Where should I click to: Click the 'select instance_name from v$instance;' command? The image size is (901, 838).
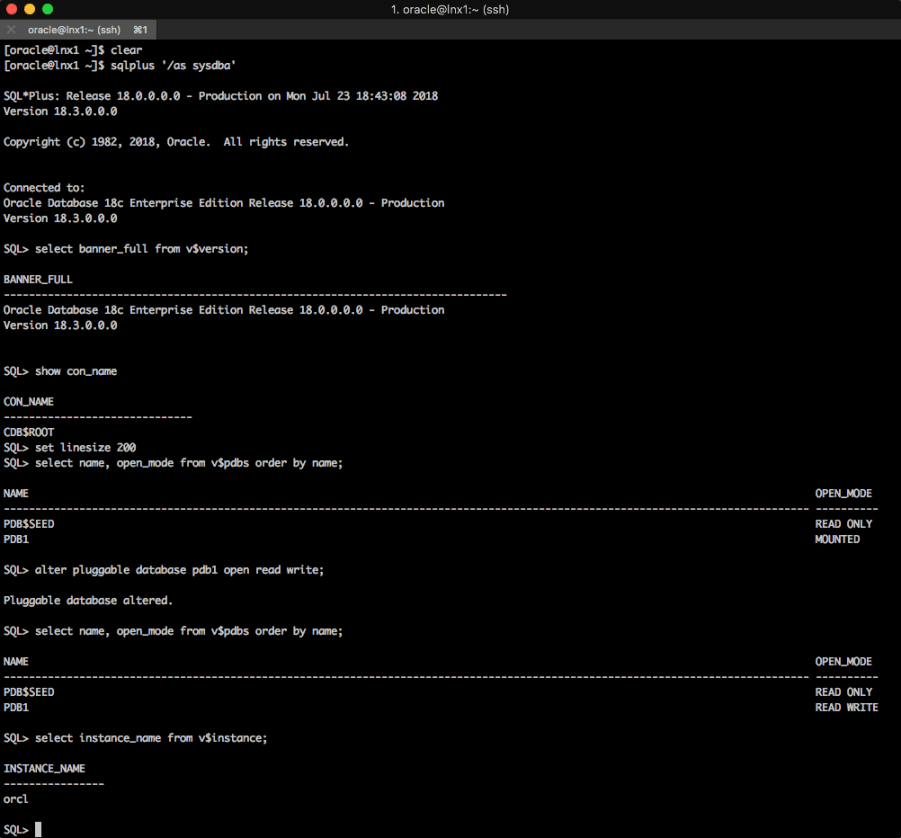pyautogui.click(x=151, y=738)
